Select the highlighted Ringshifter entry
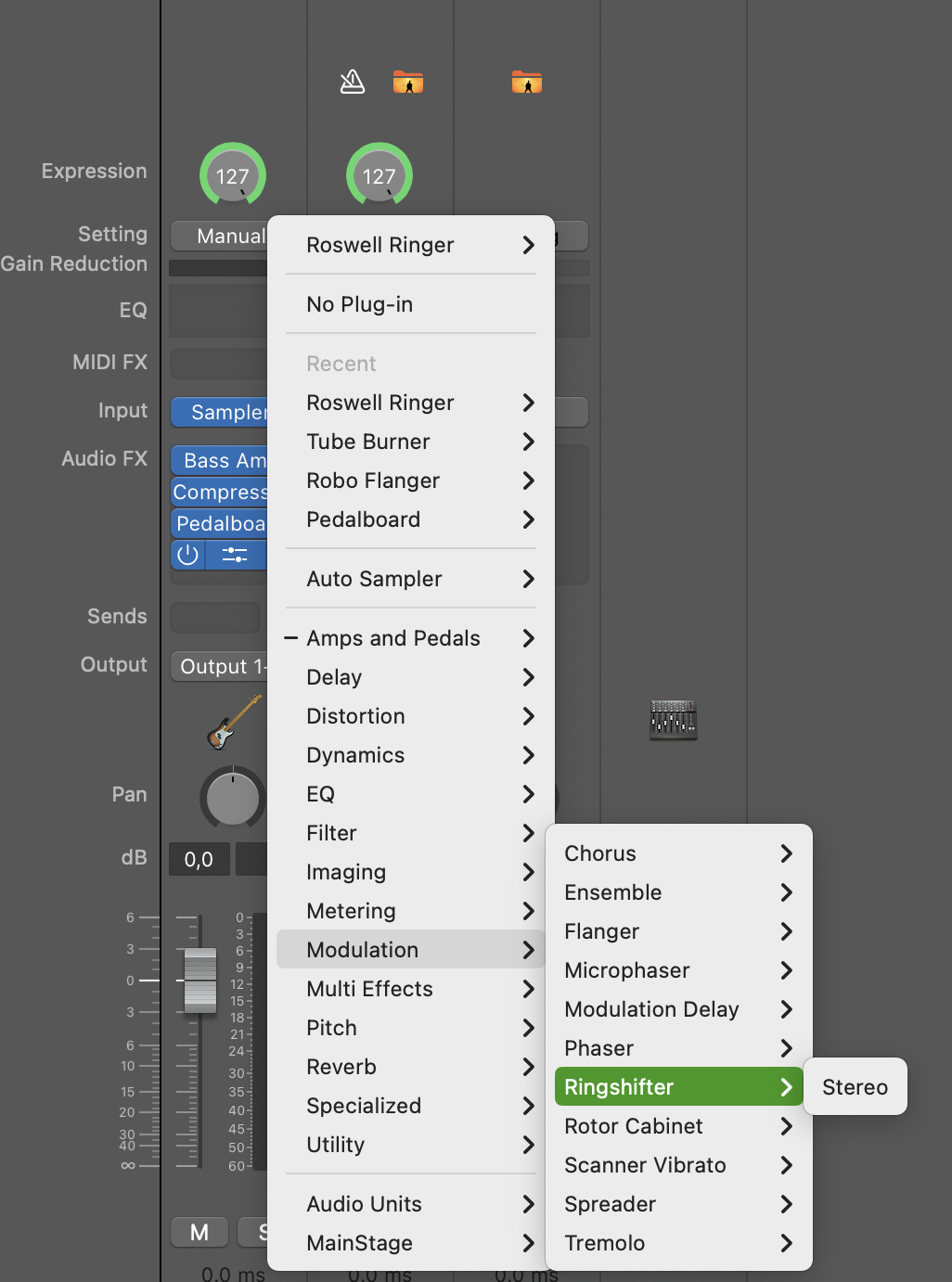This screenshot has width=952, height=1282. coord(679,1087)
